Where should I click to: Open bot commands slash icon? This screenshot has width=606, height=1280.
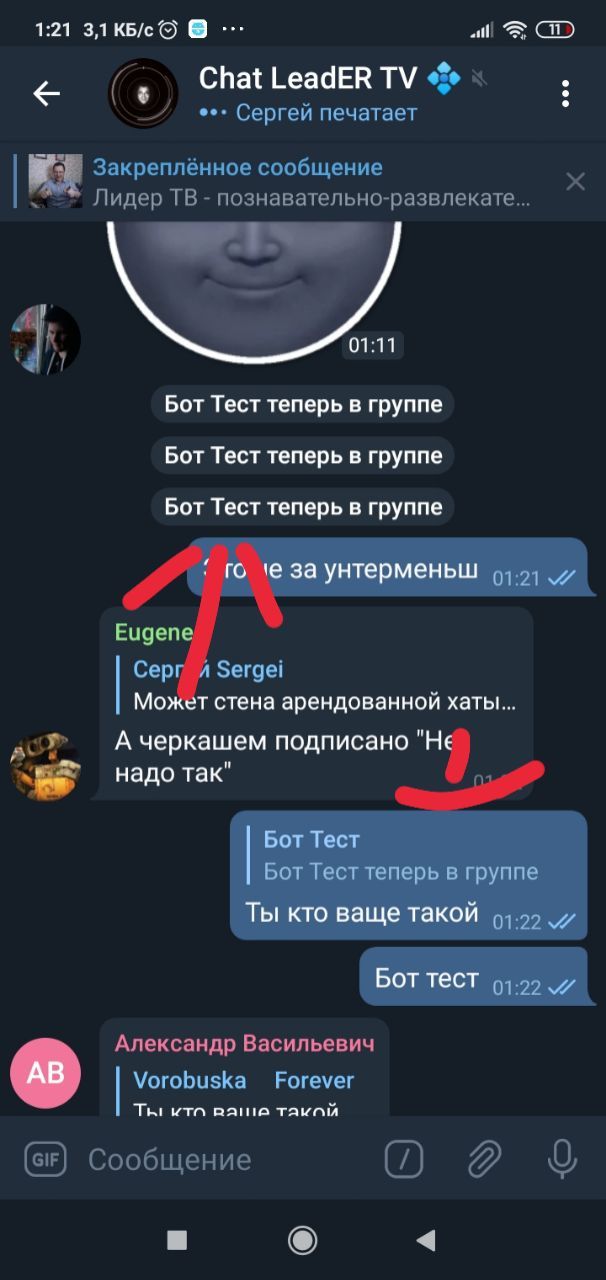pyautogui.click(x=404, y=1160)
